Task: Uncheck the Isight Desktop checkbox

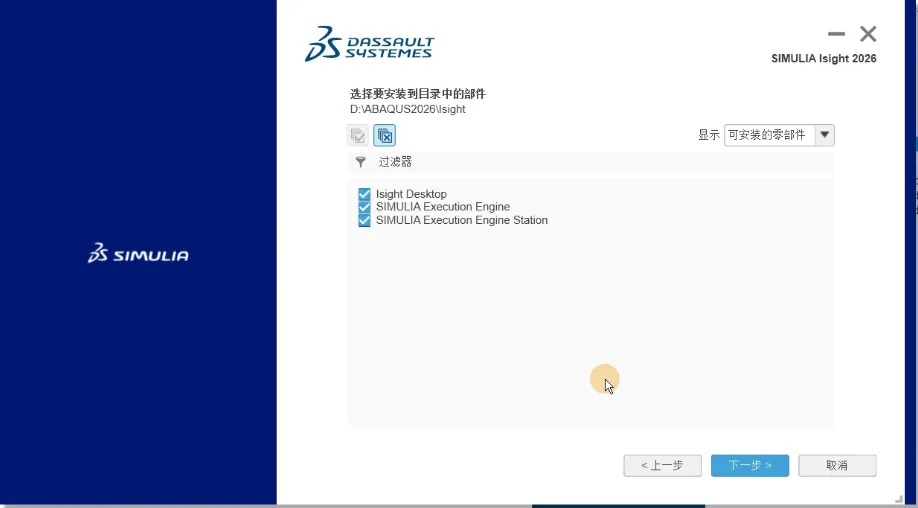Action: pos(364,194)
